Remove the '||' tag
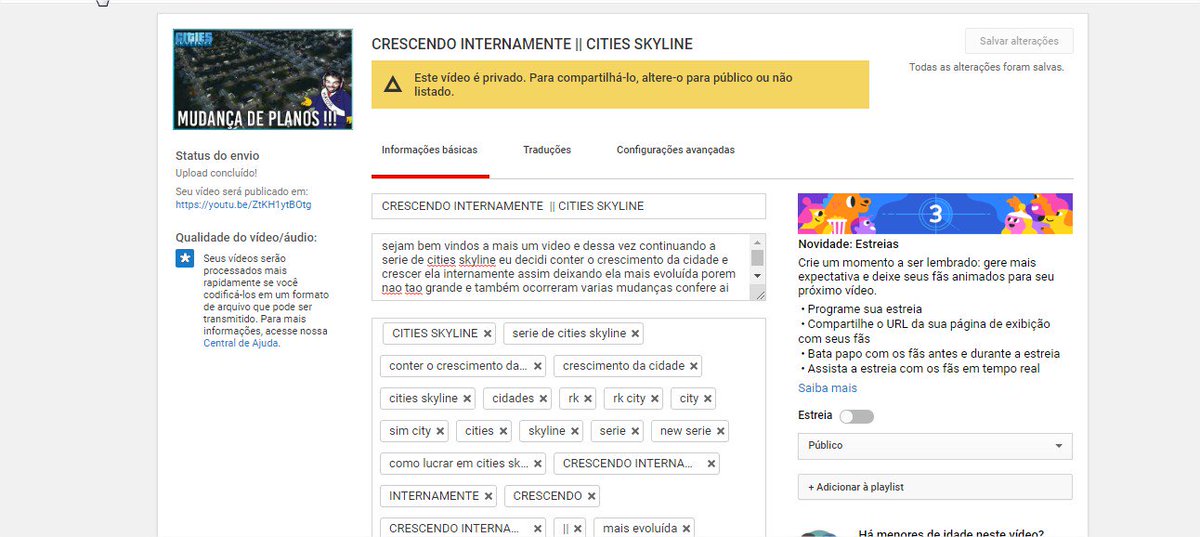The width and height of the screenshot is (1200, 537). point(578,528)
